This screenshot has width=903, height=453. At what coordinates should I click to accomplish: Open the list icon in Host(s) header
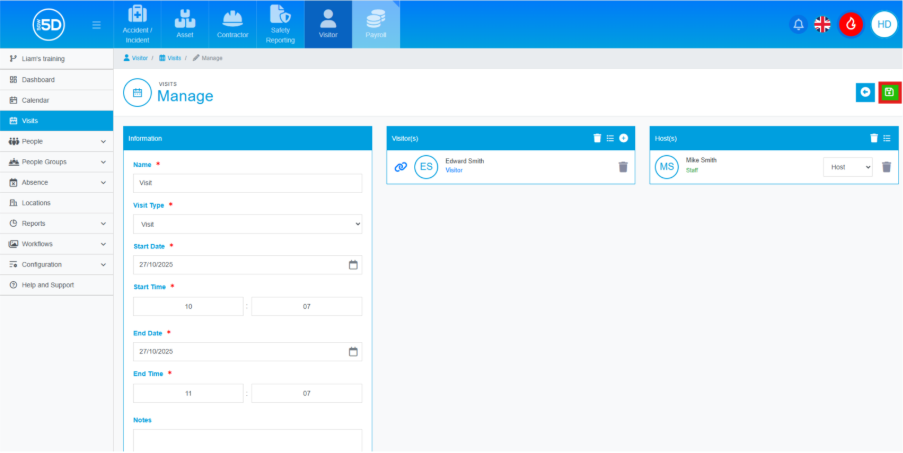(x=886, y=138)
